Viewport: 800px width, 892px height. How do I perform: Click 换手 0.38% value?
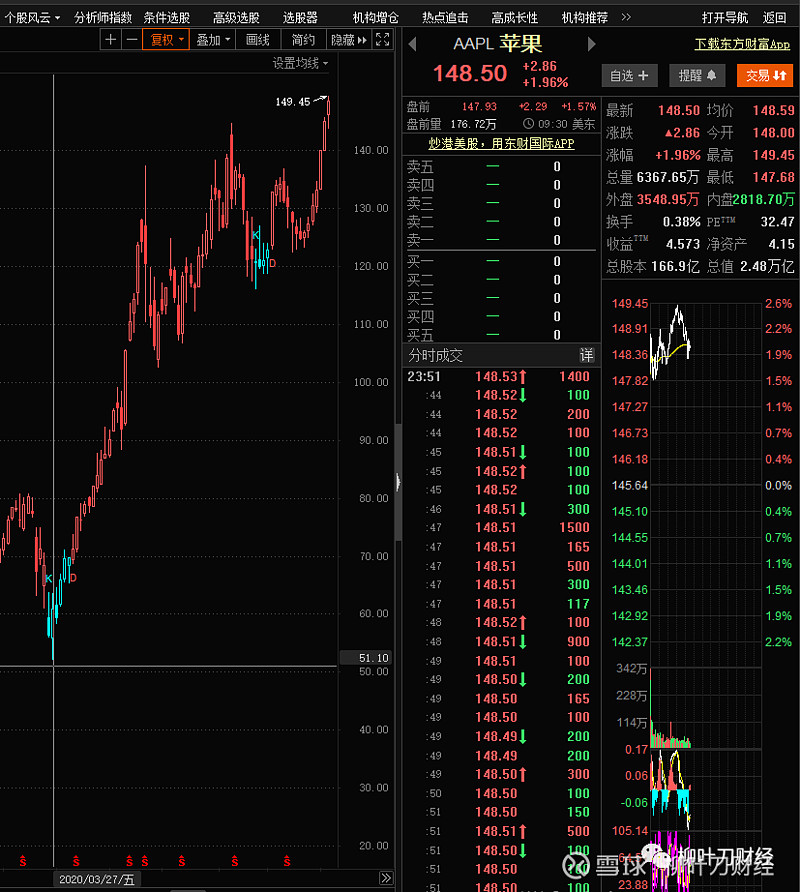click(682, 222)
